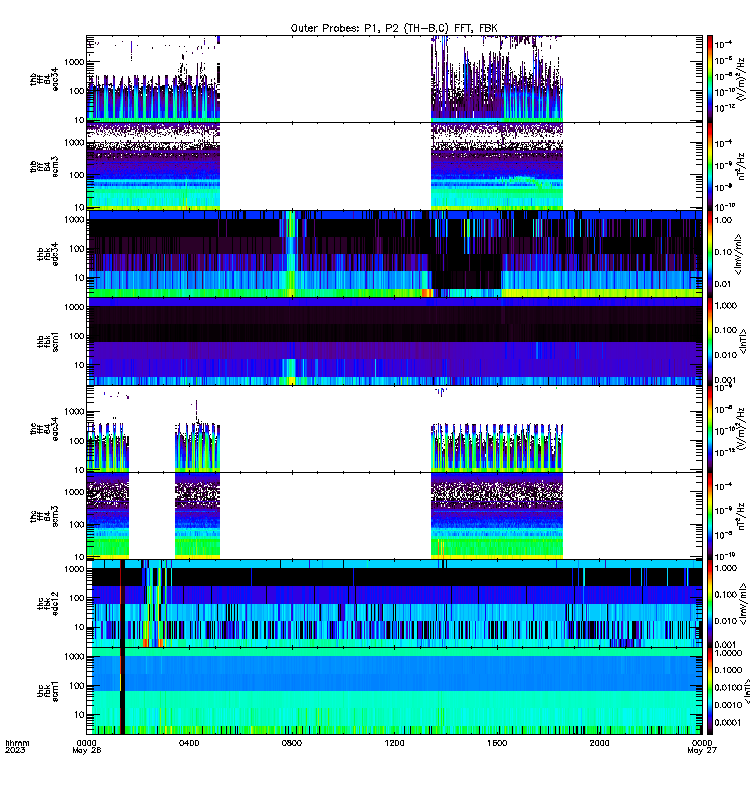
Task: Click the thb fbk scm1 spectrogram panel near 1200
Action: [394, 341]
